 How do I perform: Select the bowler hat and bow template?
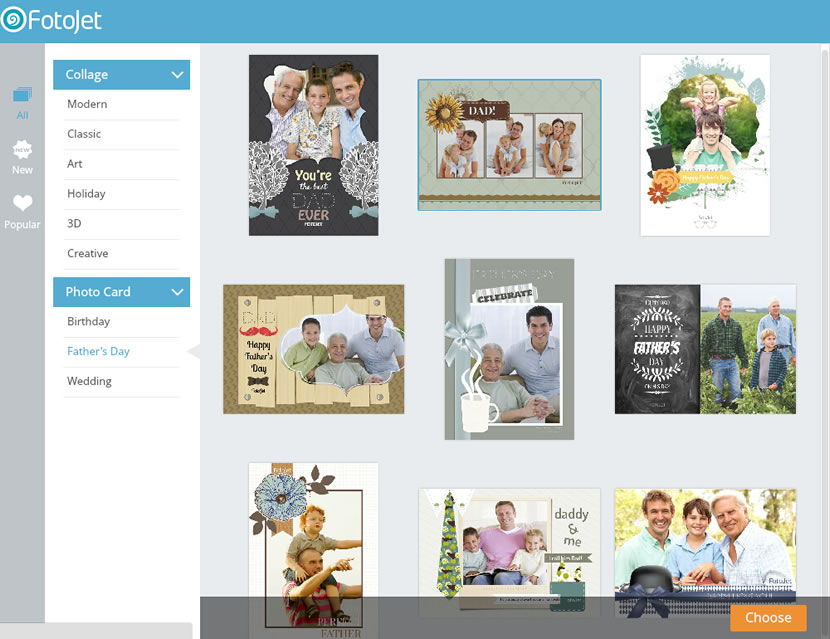pos(705,553)
